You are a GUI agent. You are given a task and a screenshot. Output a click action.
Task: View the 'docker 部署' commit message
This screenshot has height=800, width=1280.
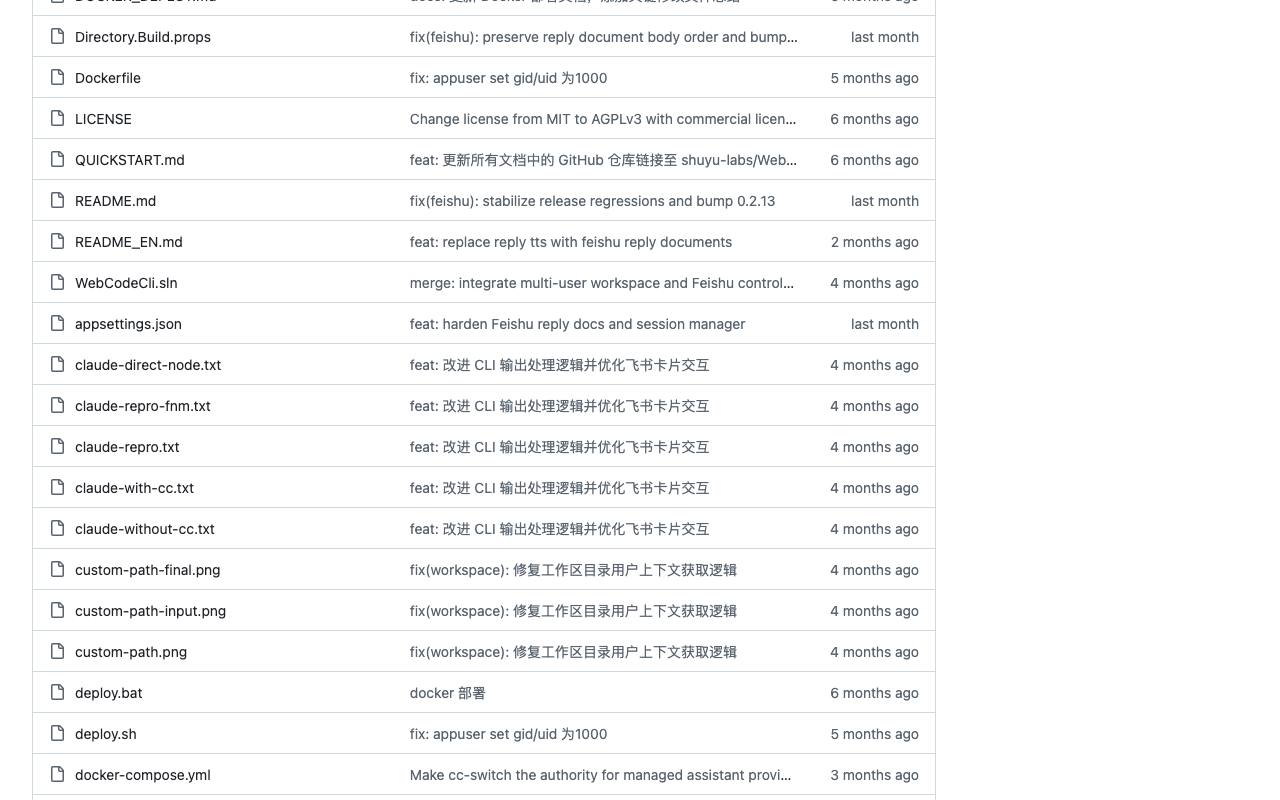click(x=447, y=693)
